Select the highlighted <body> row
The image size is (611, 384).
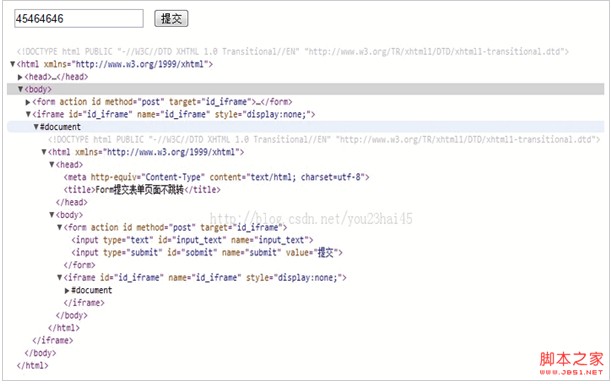click(x=306, y=89)
